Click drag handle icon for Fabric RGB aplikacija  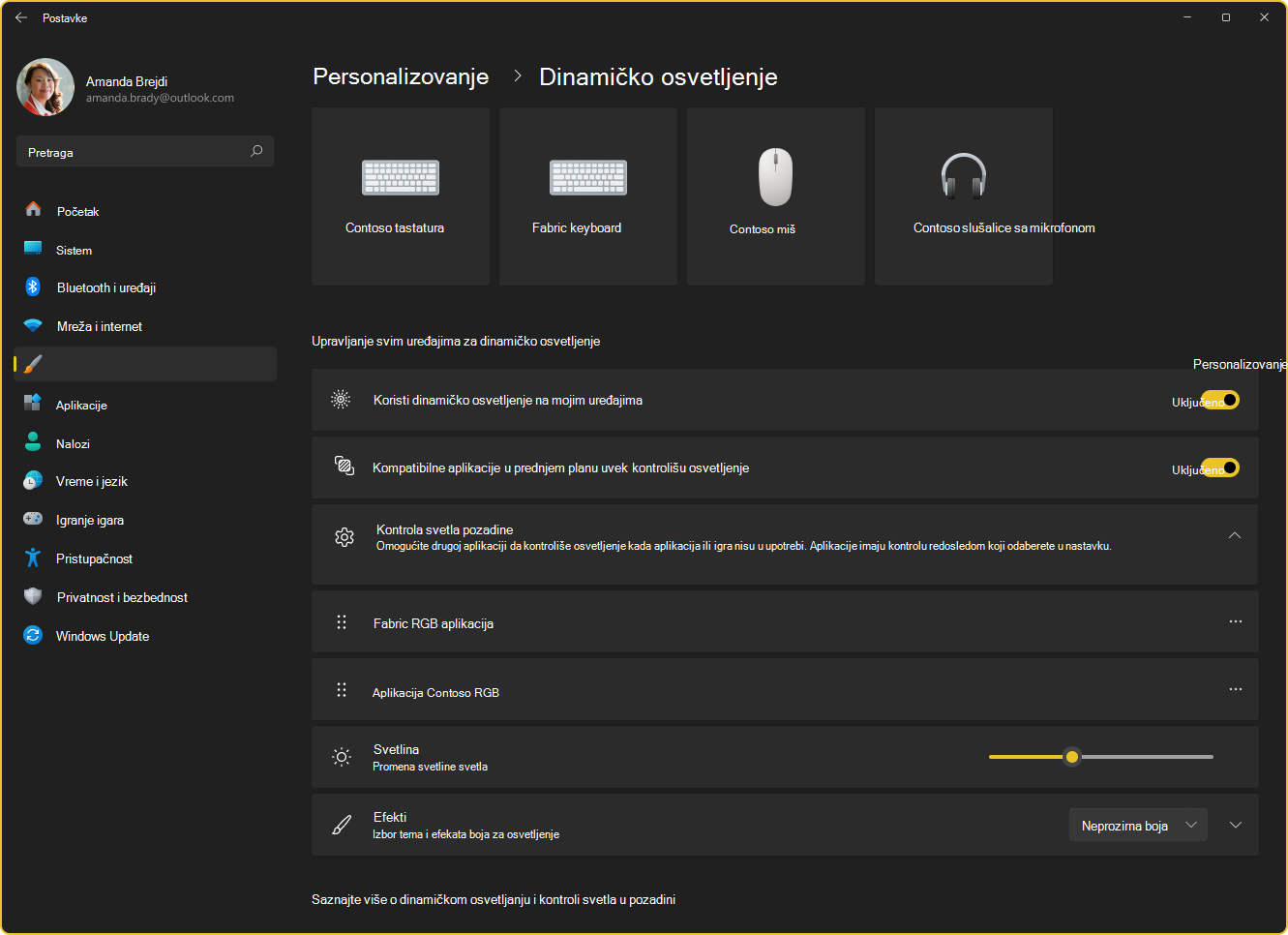pos(342,622)
